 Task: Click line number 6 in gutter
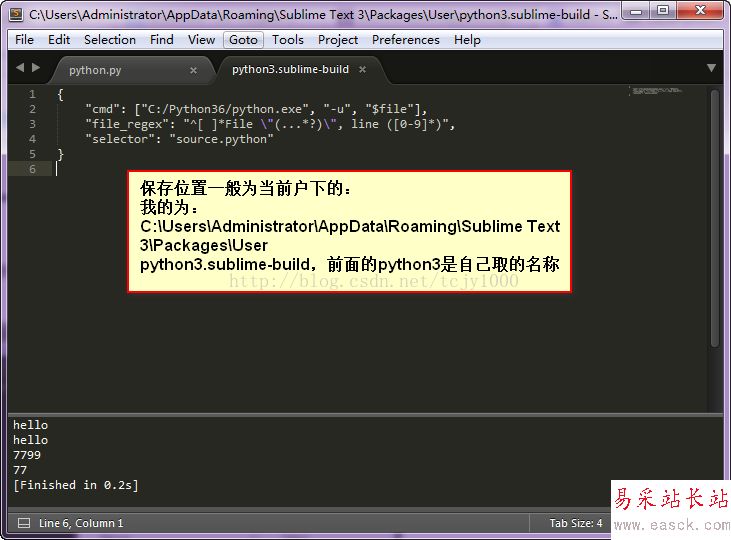(x=32, y=169)
